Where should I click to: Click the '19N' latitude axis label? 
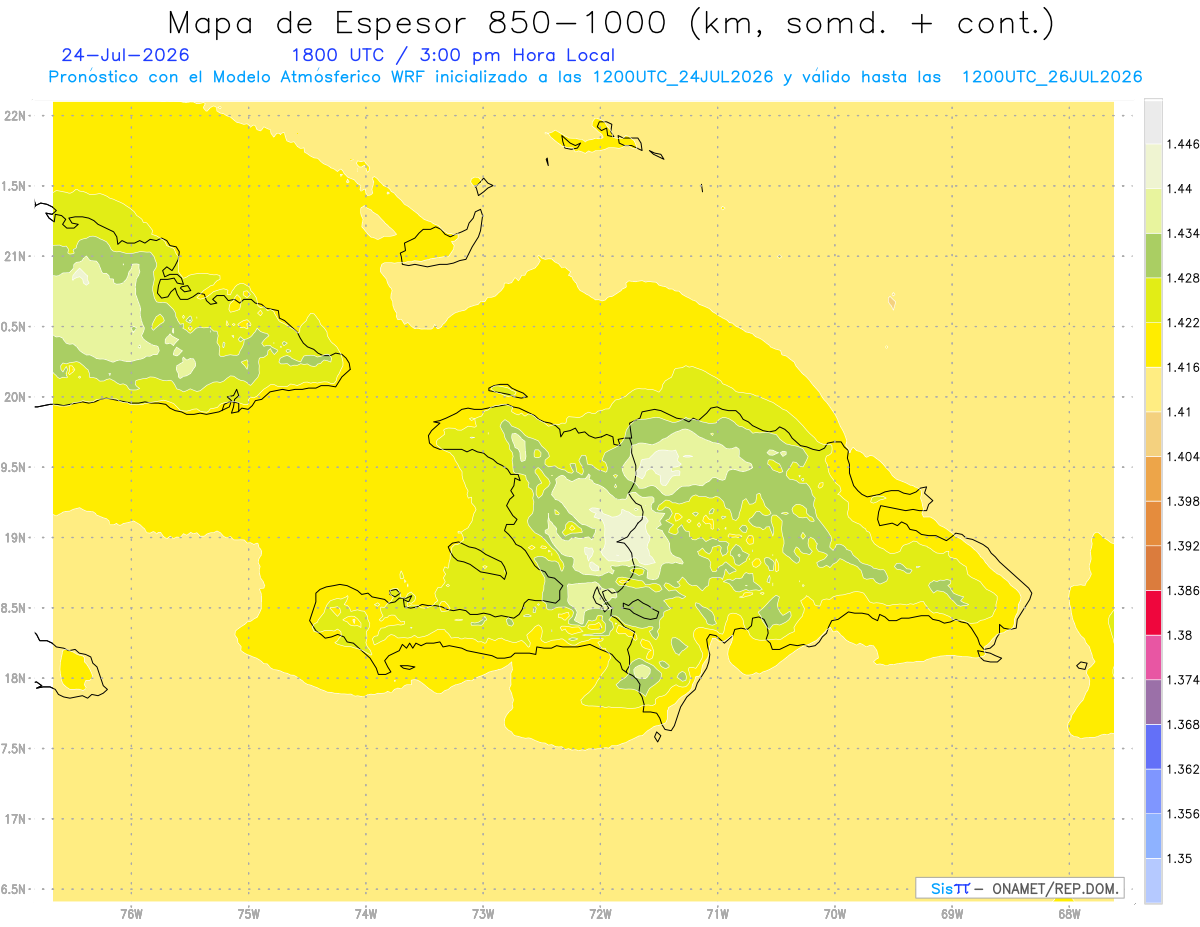point(16,537)
